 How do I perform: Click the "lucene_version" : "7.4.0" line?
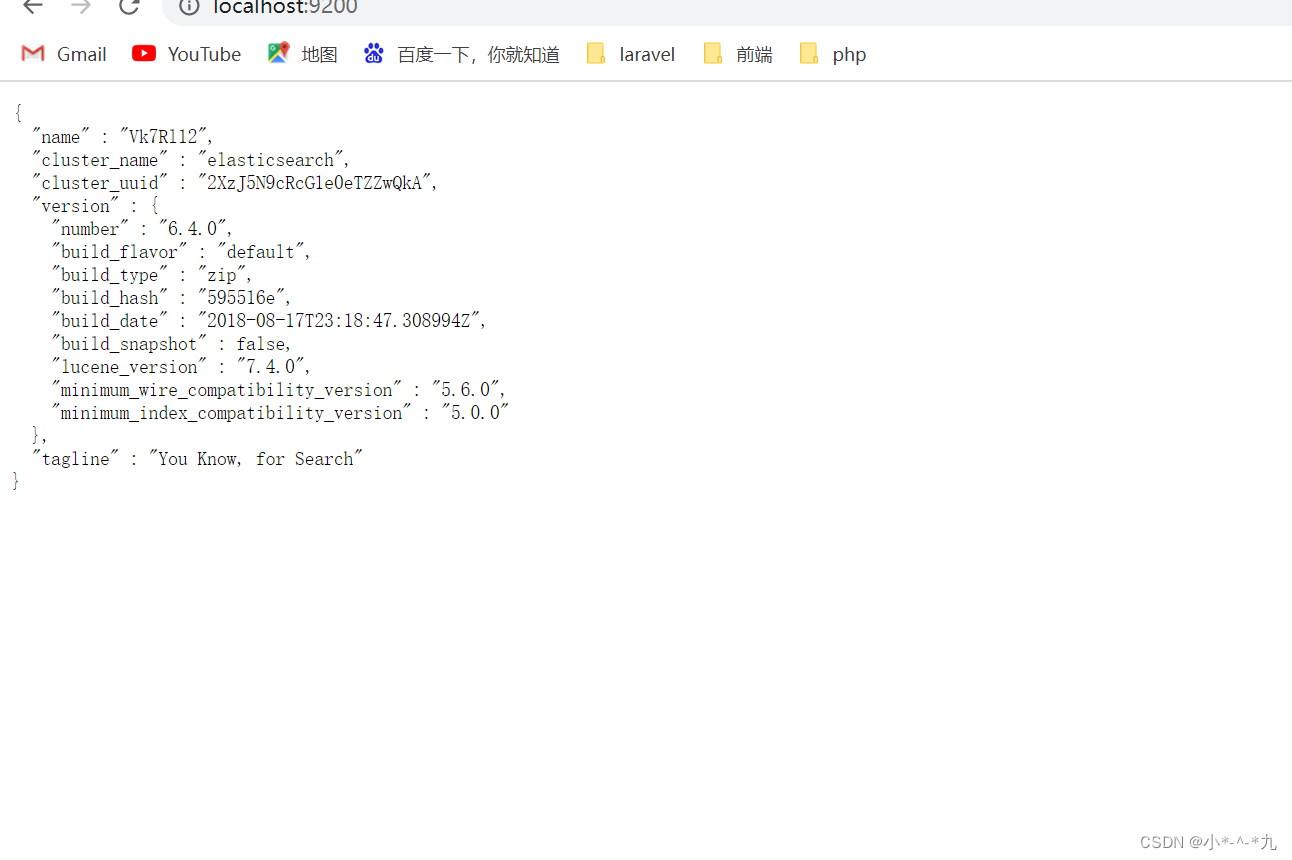181,367
